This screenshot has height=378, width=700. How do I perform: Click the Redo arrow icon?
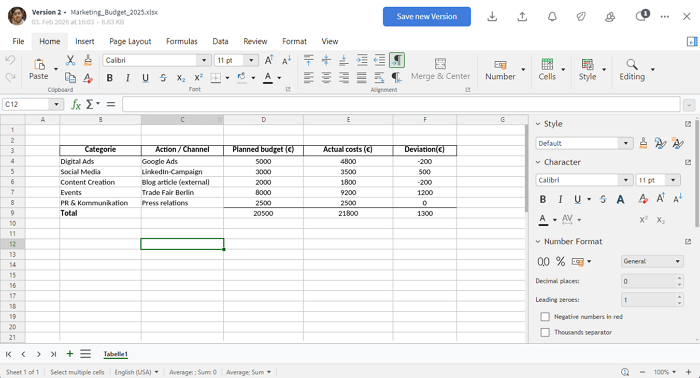[x=10, y=78]
